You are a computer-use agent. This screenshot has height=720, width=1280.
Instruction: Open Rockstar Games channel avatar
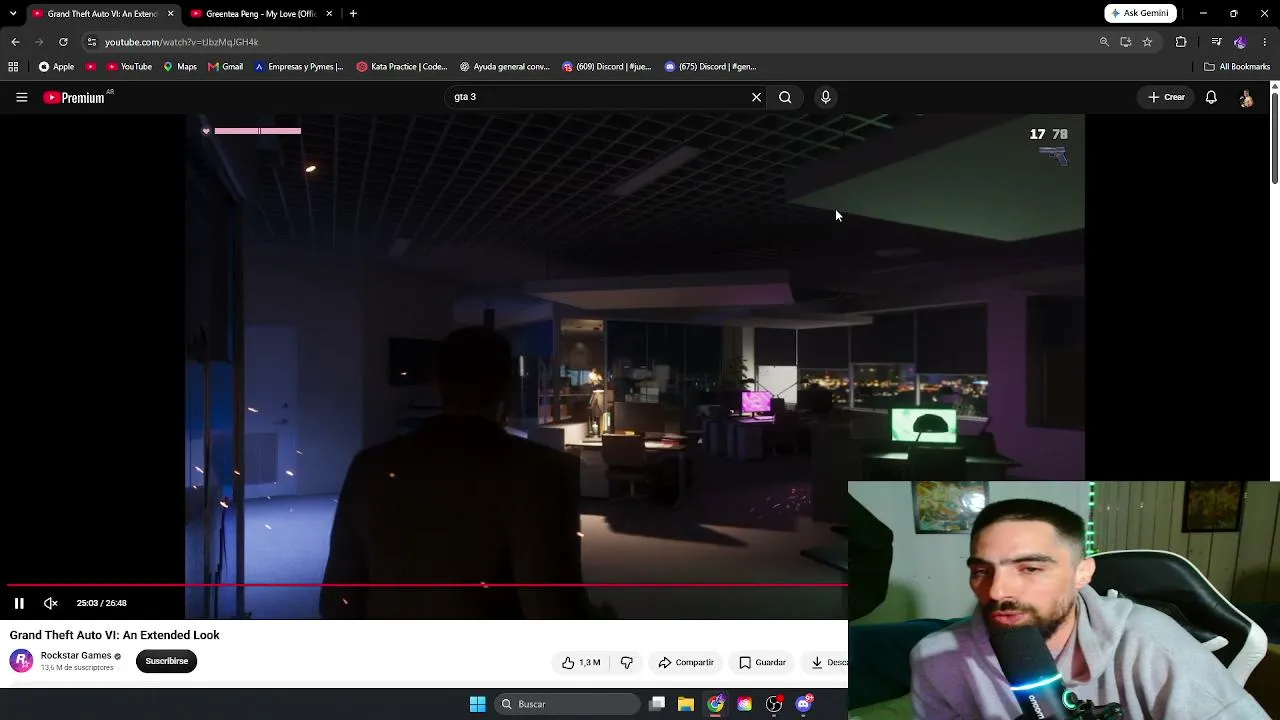[x=21, y=661]
